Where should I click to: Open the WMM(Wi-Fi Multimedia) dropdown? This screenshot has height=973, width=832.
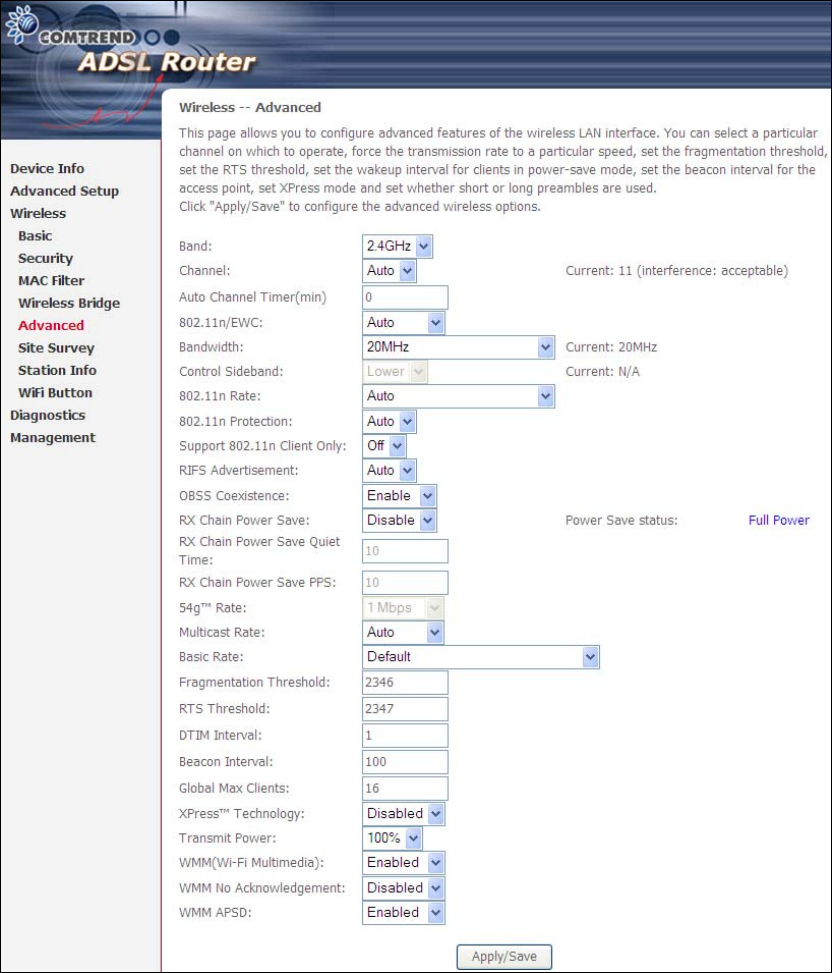403,863
